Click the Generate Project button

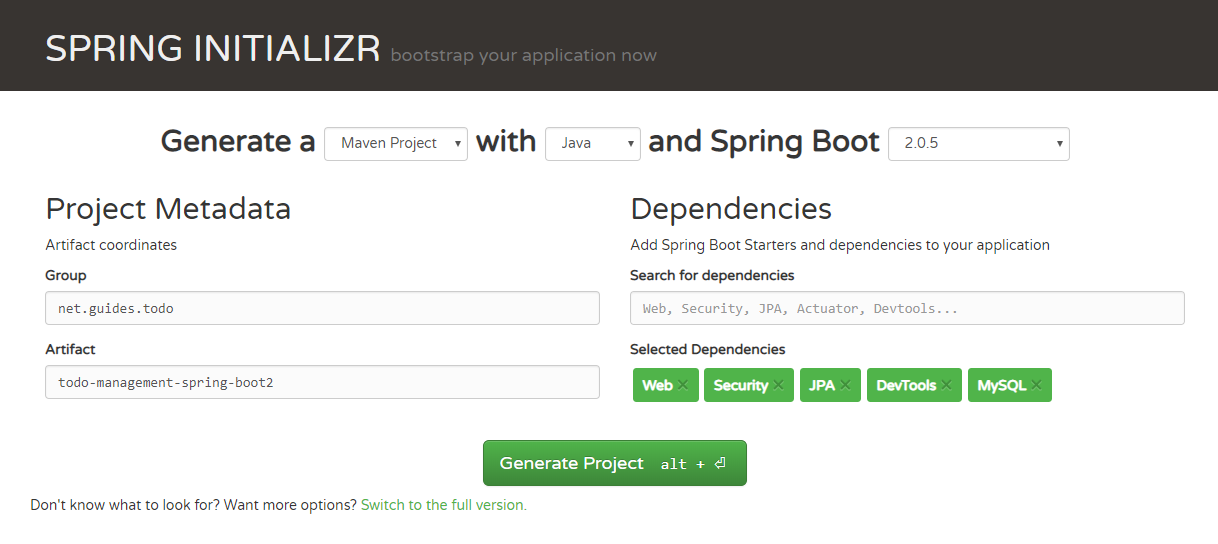tap(615, 463)
